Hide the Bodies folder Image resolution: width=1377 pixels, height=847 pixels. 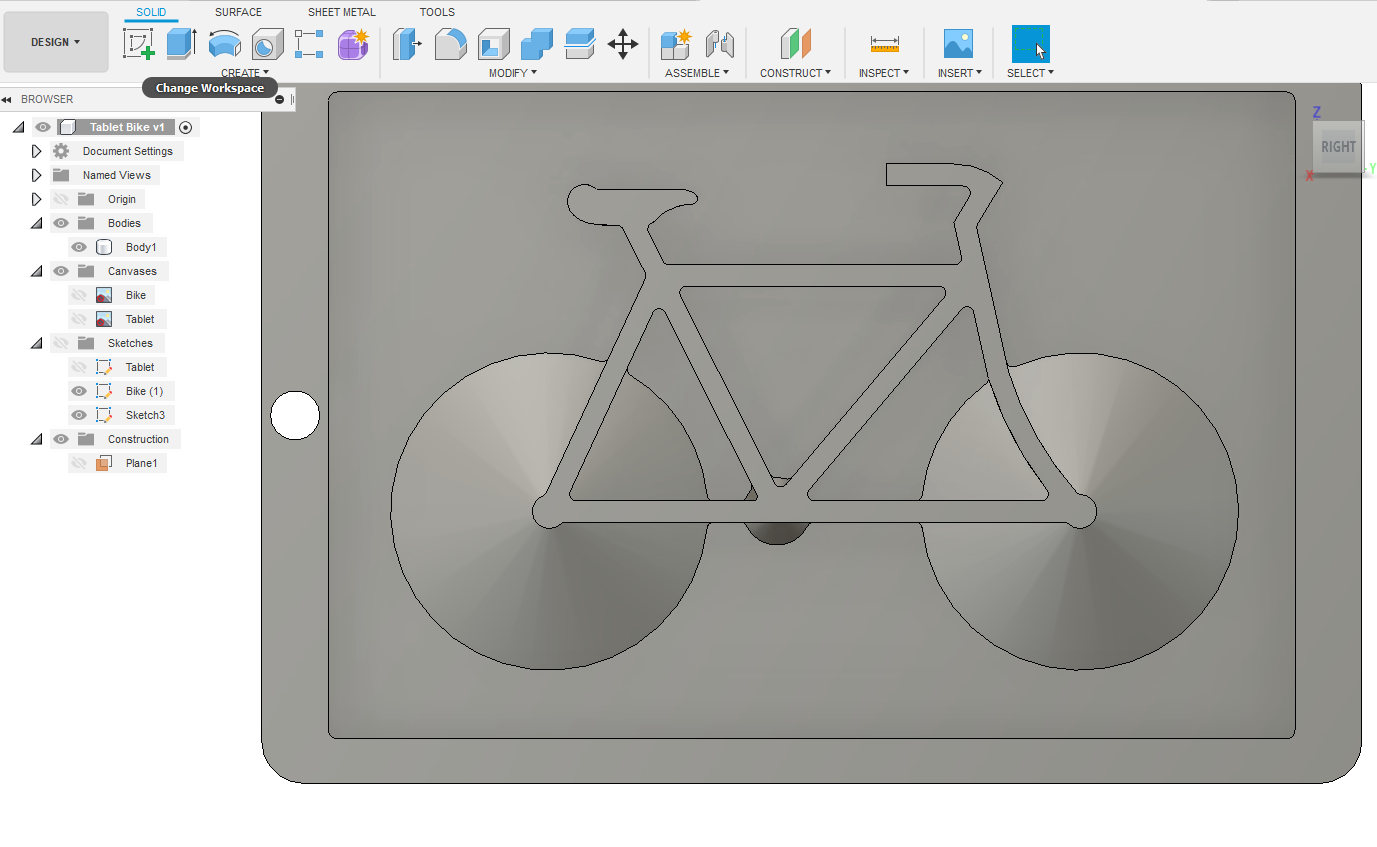click(61, 223)
